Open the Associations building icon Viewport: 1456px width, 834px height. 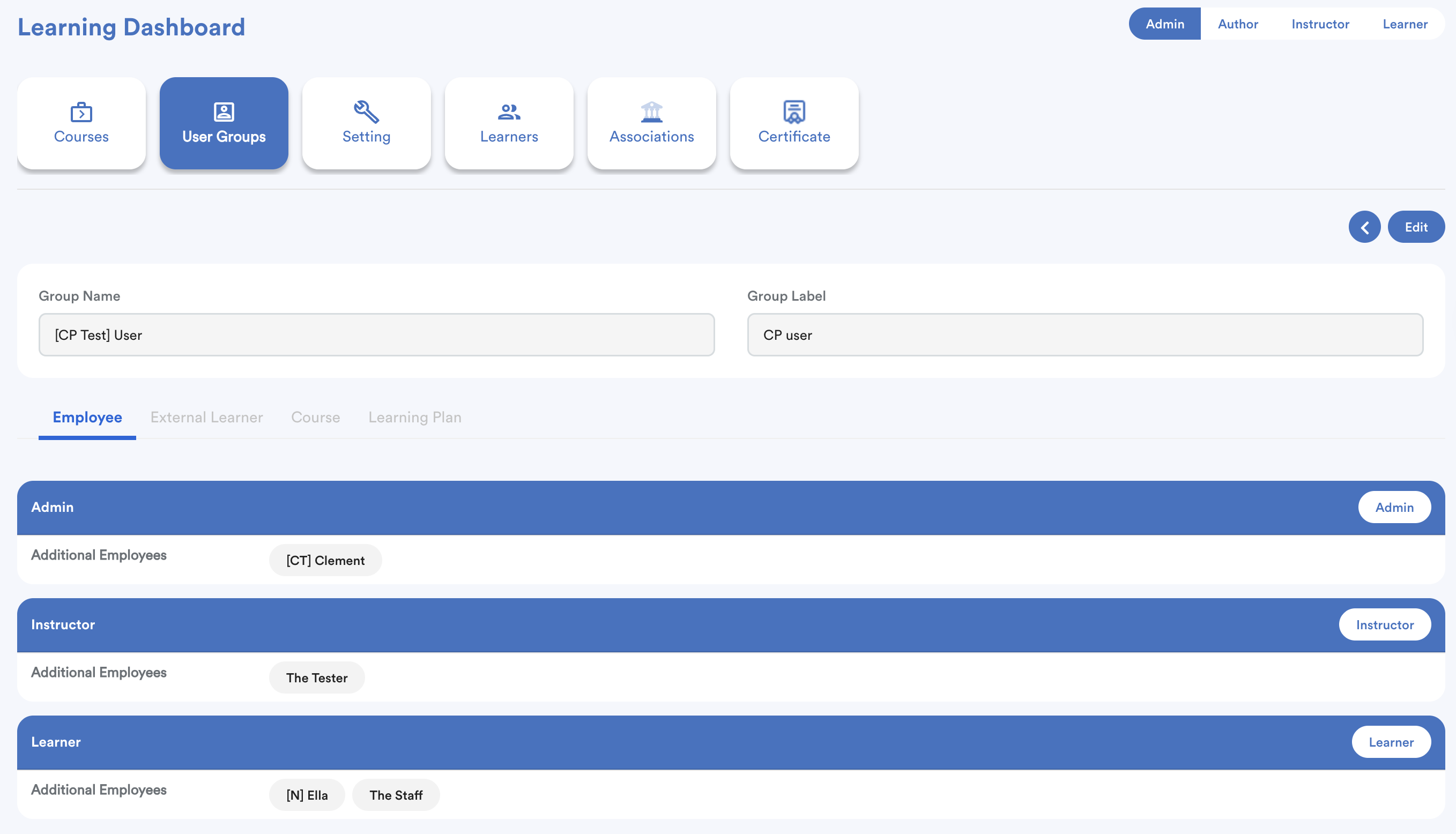click(651, 112)
